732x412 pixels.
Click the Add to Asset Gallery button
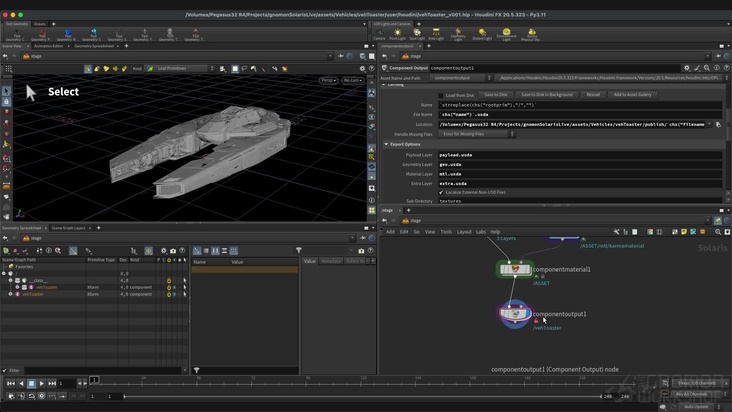pyautogui.click(x=632, y=94)
